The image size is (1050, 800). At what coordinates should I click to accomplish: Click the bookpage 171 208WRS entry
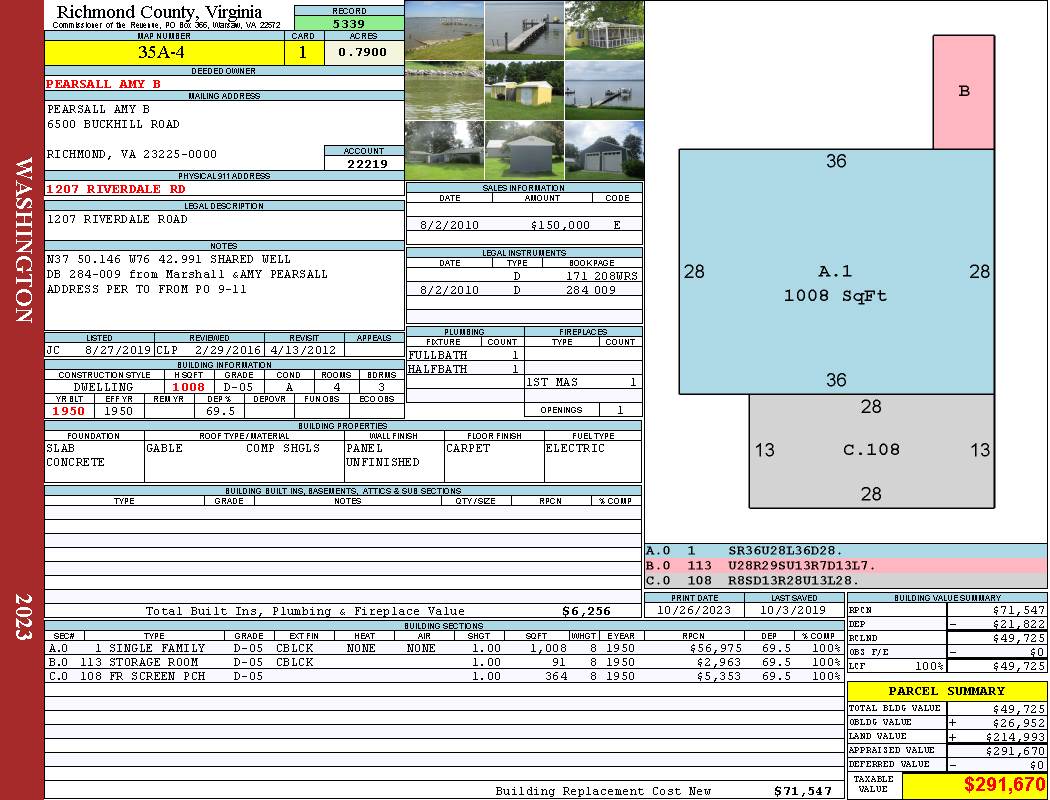[x=601, y=275]
